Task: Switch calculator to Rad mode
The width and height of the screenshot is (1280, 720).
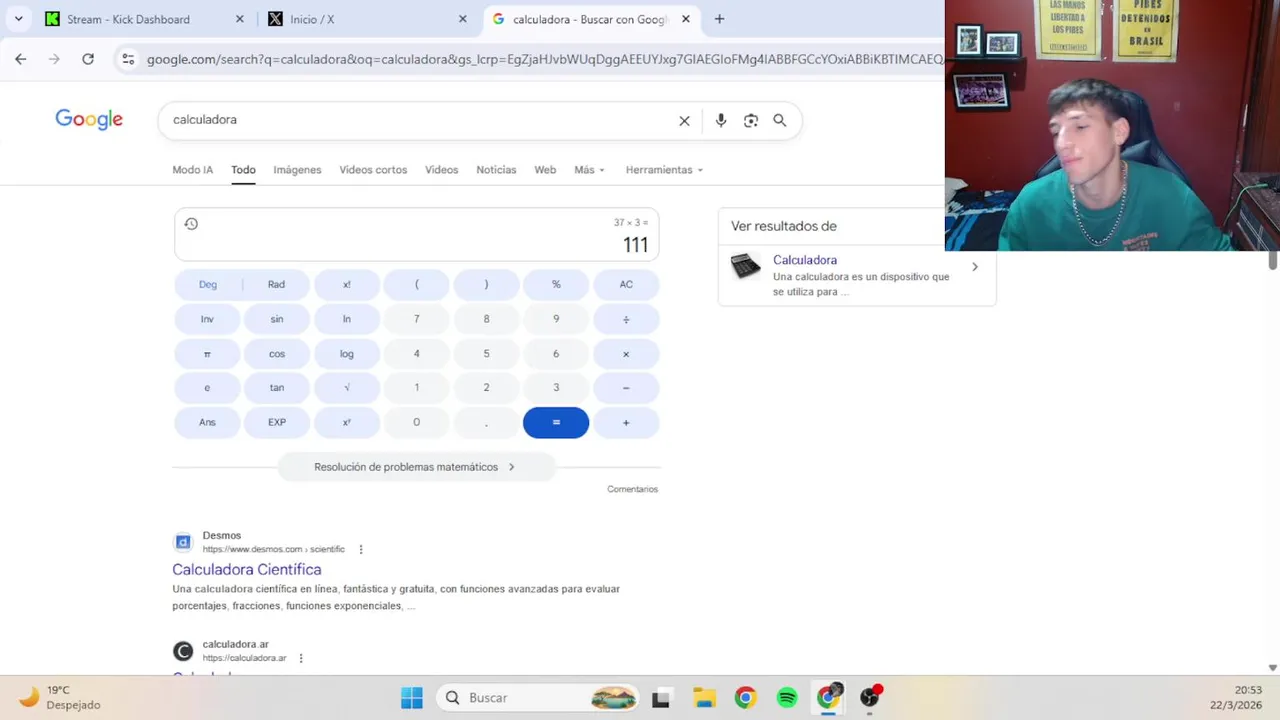Action: tap(276, 284)
